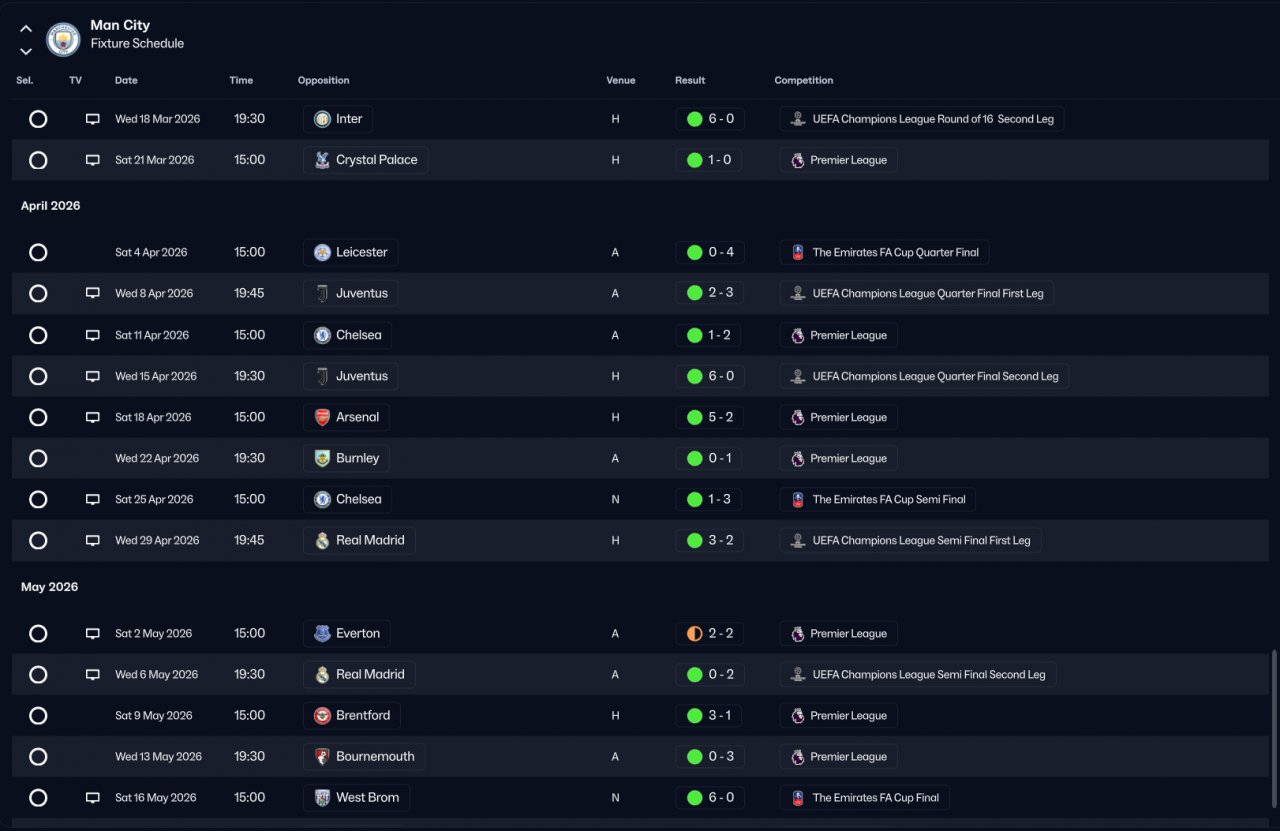Click Premier League logo in Arsenal row

click(x=797, y=417)
